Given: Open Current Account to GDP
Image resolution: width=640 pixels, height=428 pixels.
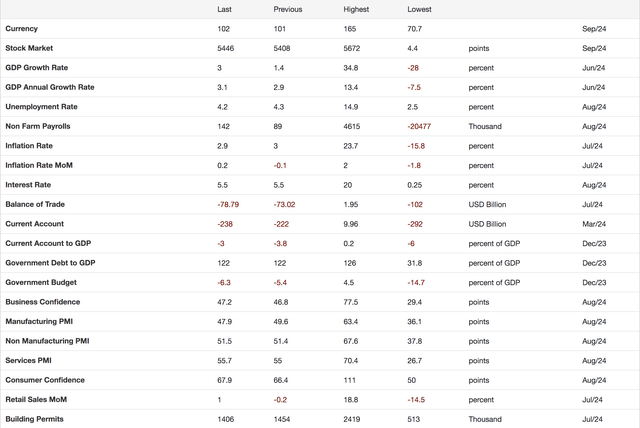Looking at the screenshot, I should pos(48,243).
